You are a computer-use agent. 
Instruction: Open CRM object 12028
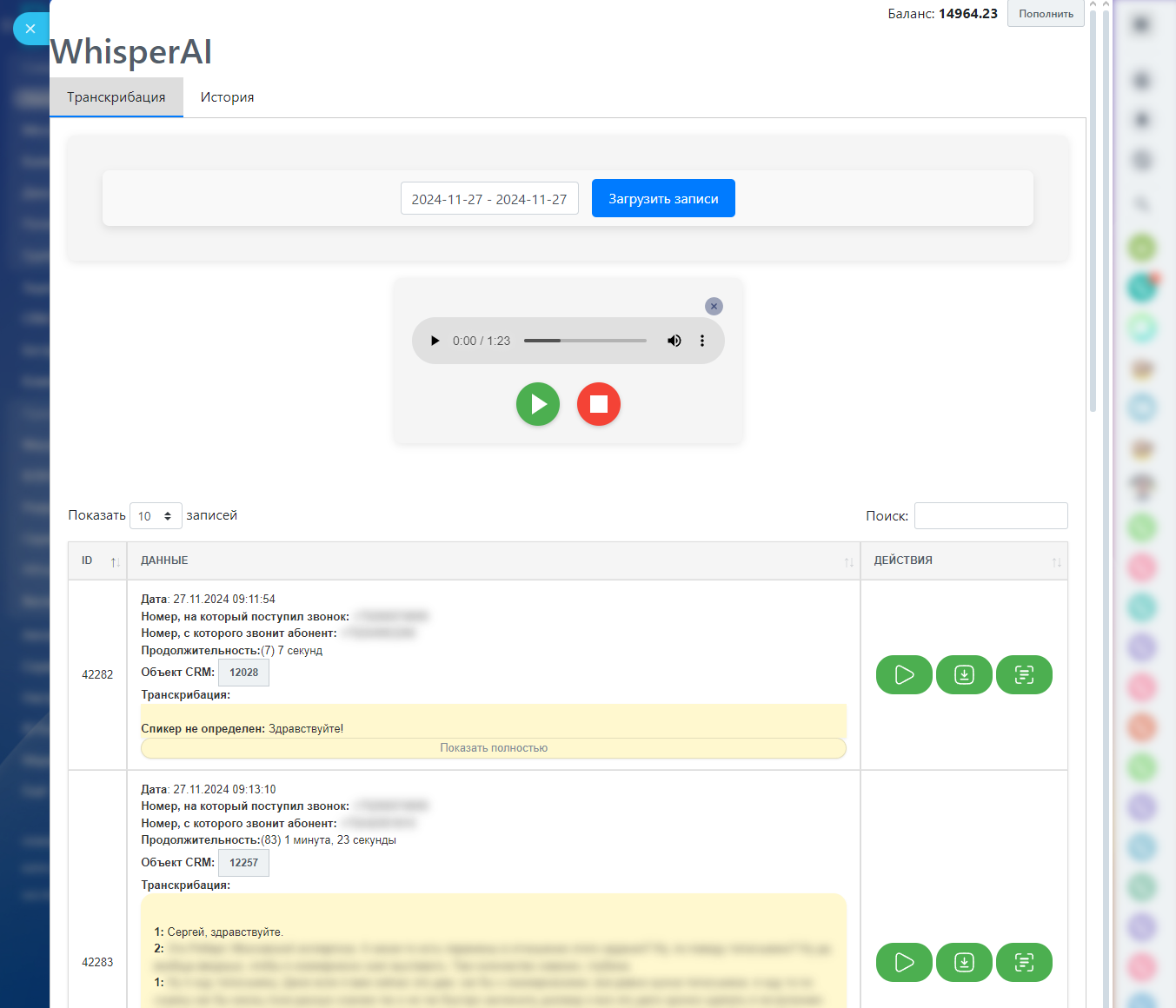pos(243,673)
